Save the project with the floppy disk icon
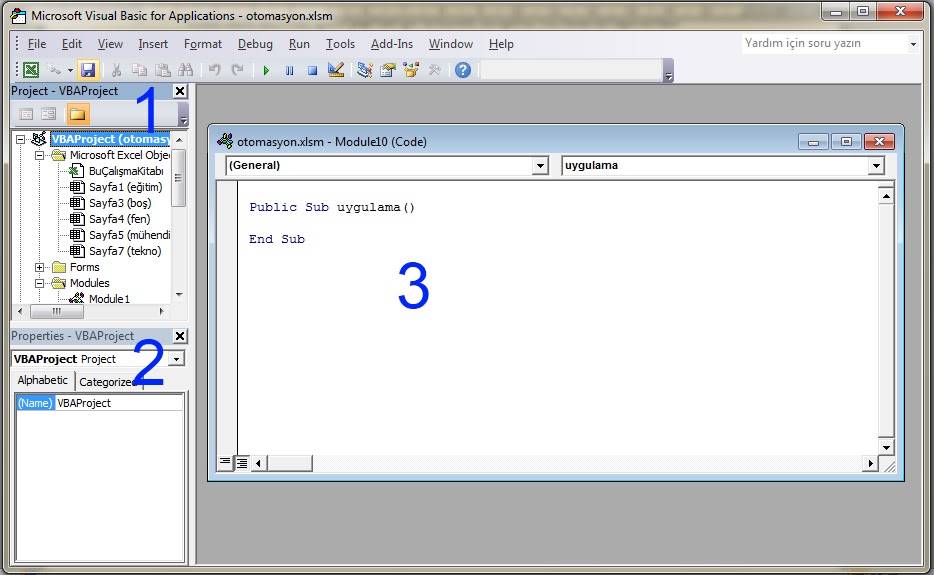The height and width of the screenshot is (575, 934). 88,70
